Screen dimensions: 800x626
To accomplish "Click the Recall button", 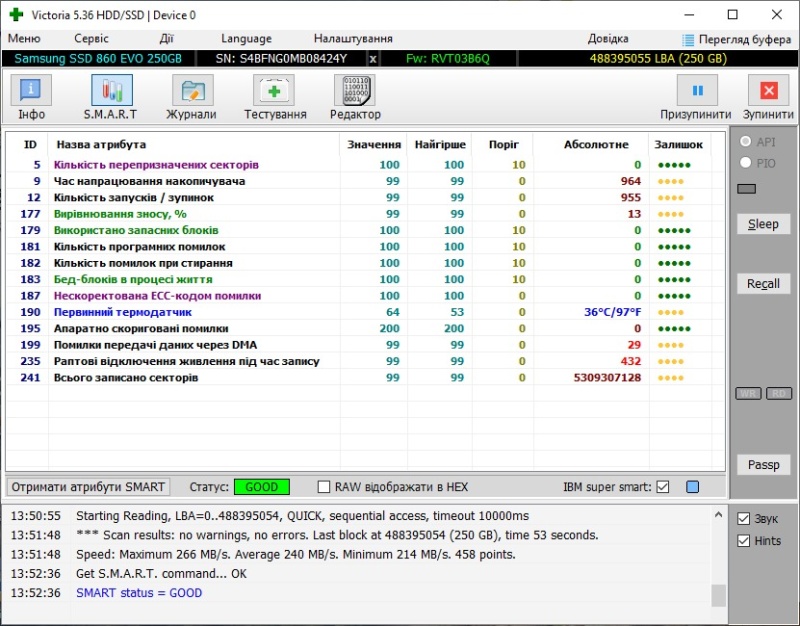I will [x=763, y=284].
